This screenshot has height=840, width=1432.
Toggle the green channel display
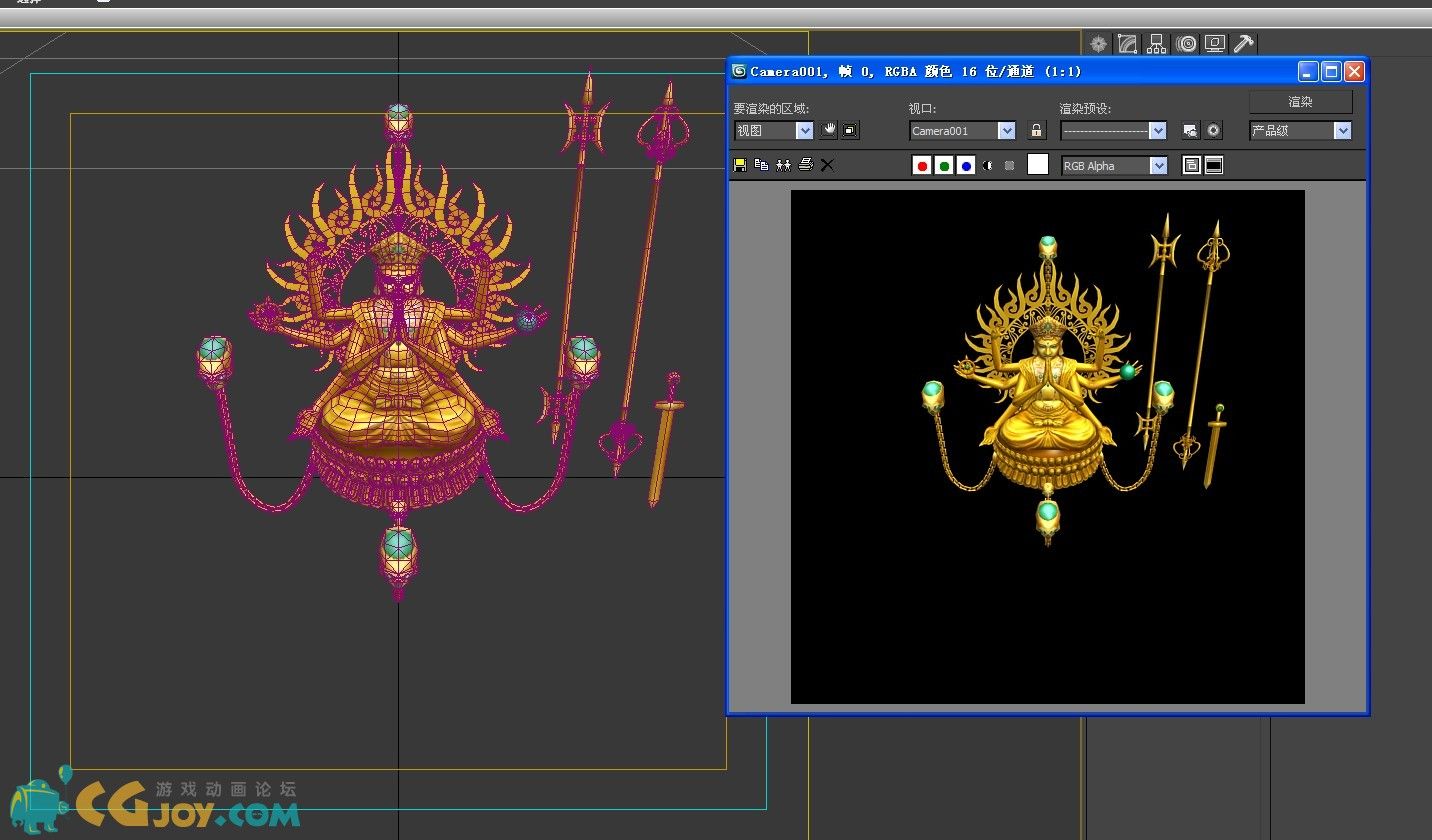pyautogui.click(x=944, y=165)
